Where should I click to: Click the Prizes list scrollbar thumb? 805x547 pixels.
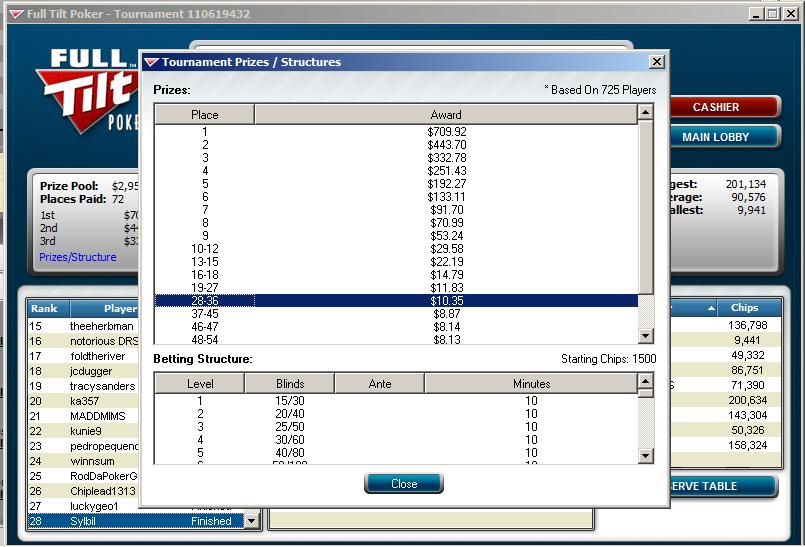645,207
